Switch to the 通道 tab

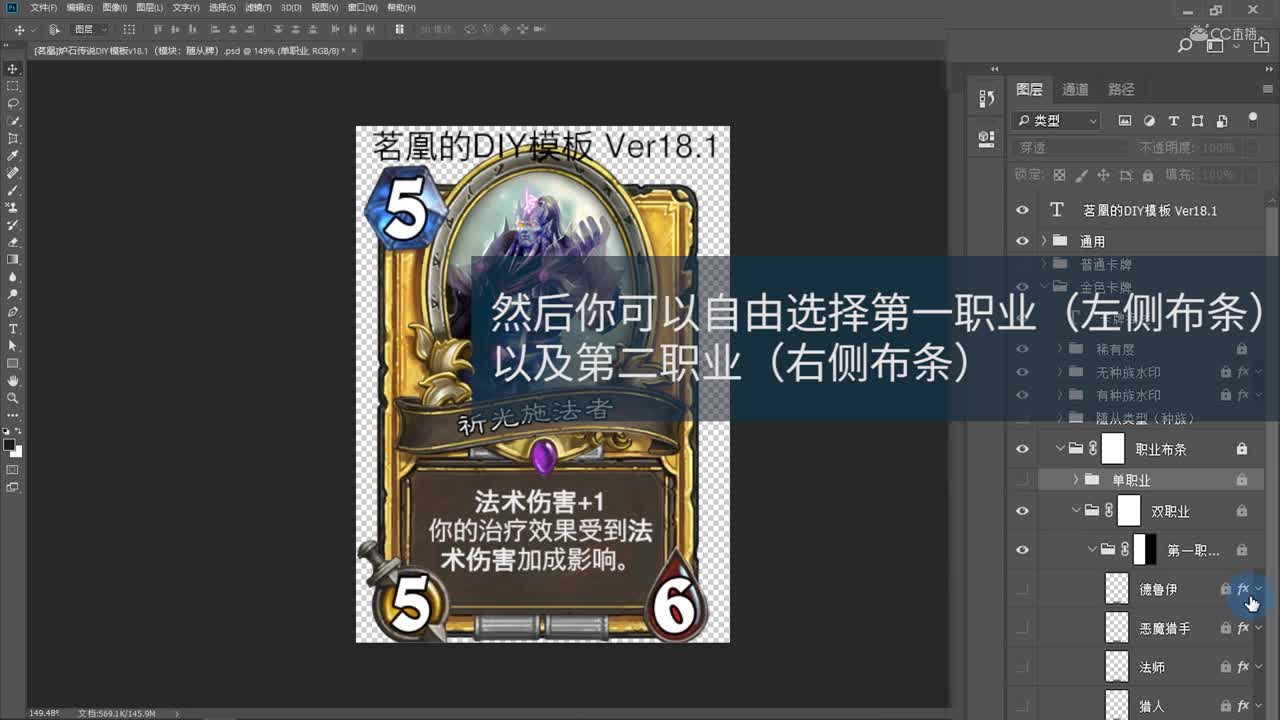1075,89
